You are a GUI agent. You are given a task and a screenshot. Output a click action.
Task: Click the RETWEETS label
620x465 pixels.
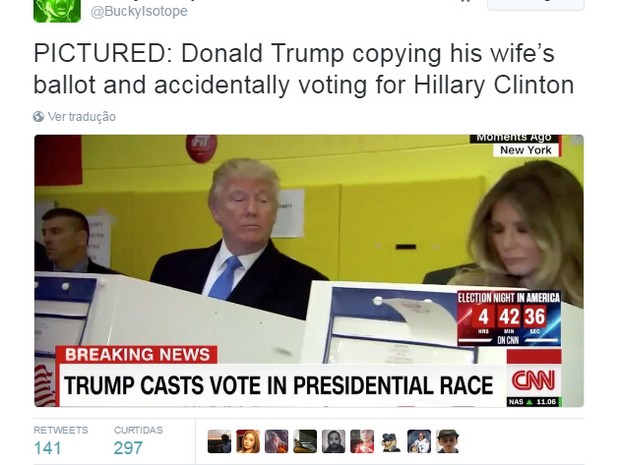tap(61, 430)
